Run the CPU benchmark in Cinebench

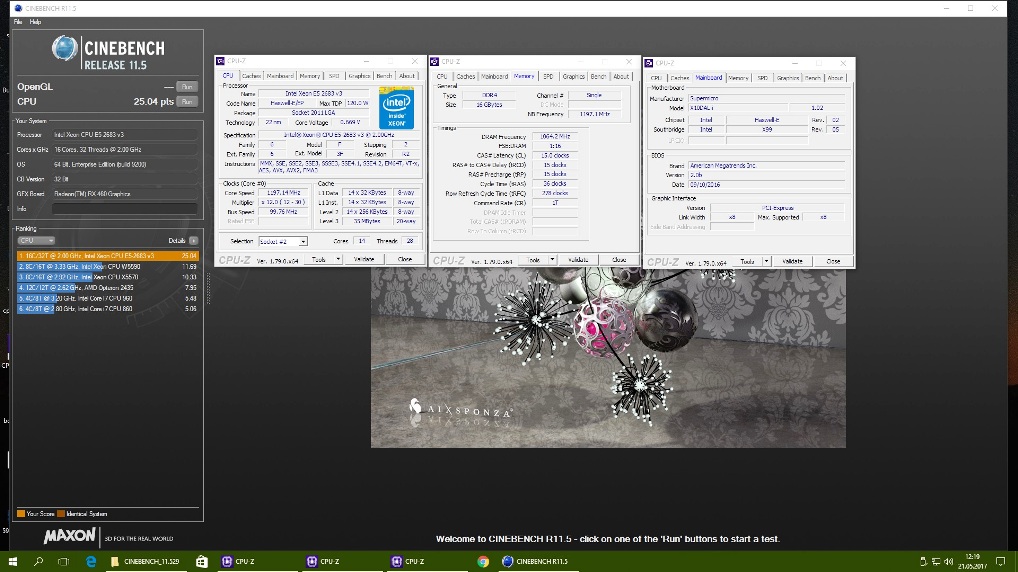(x=187, y=102)
